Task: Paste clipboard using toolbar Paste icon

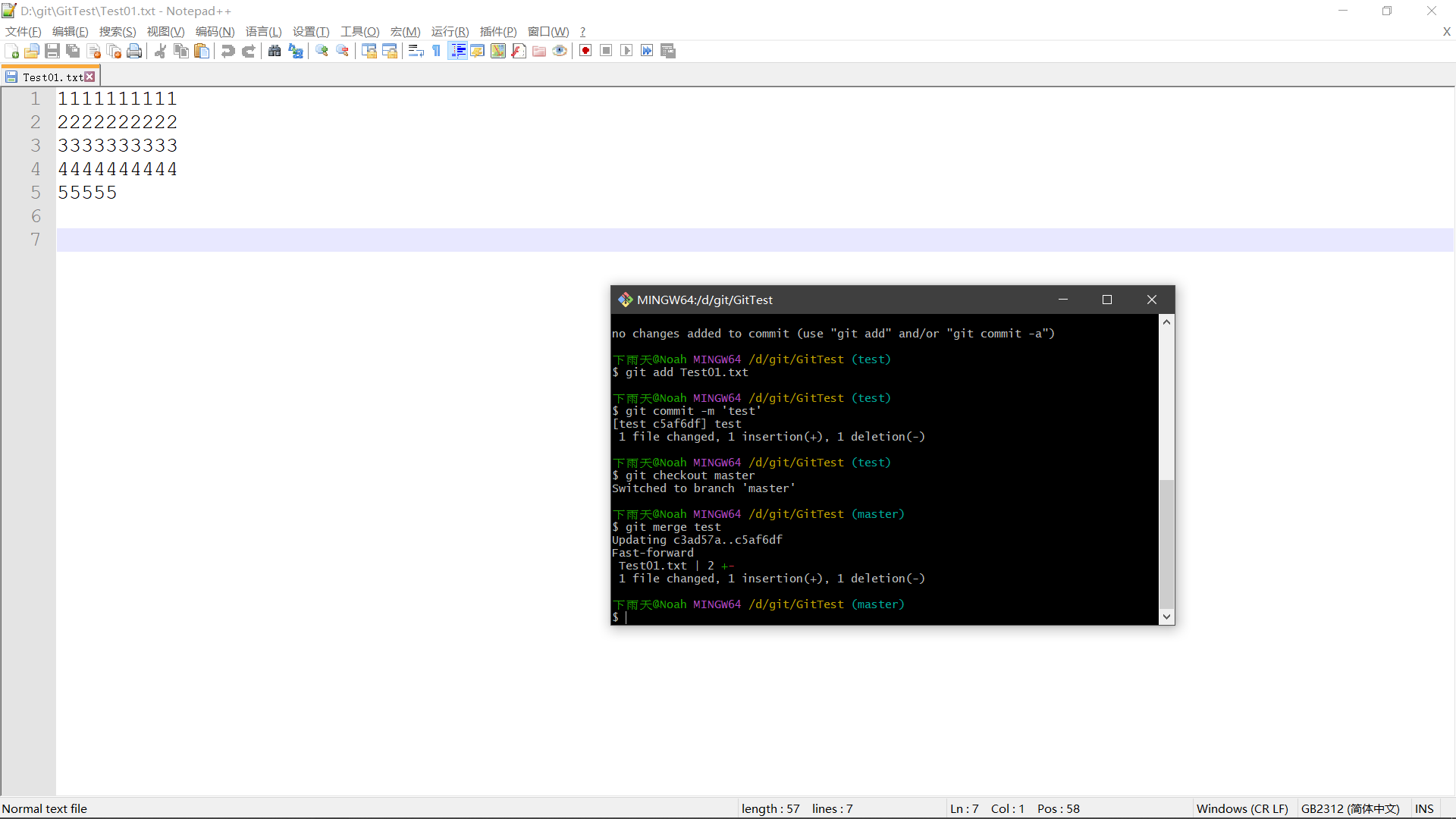Action: pos(201,51)
